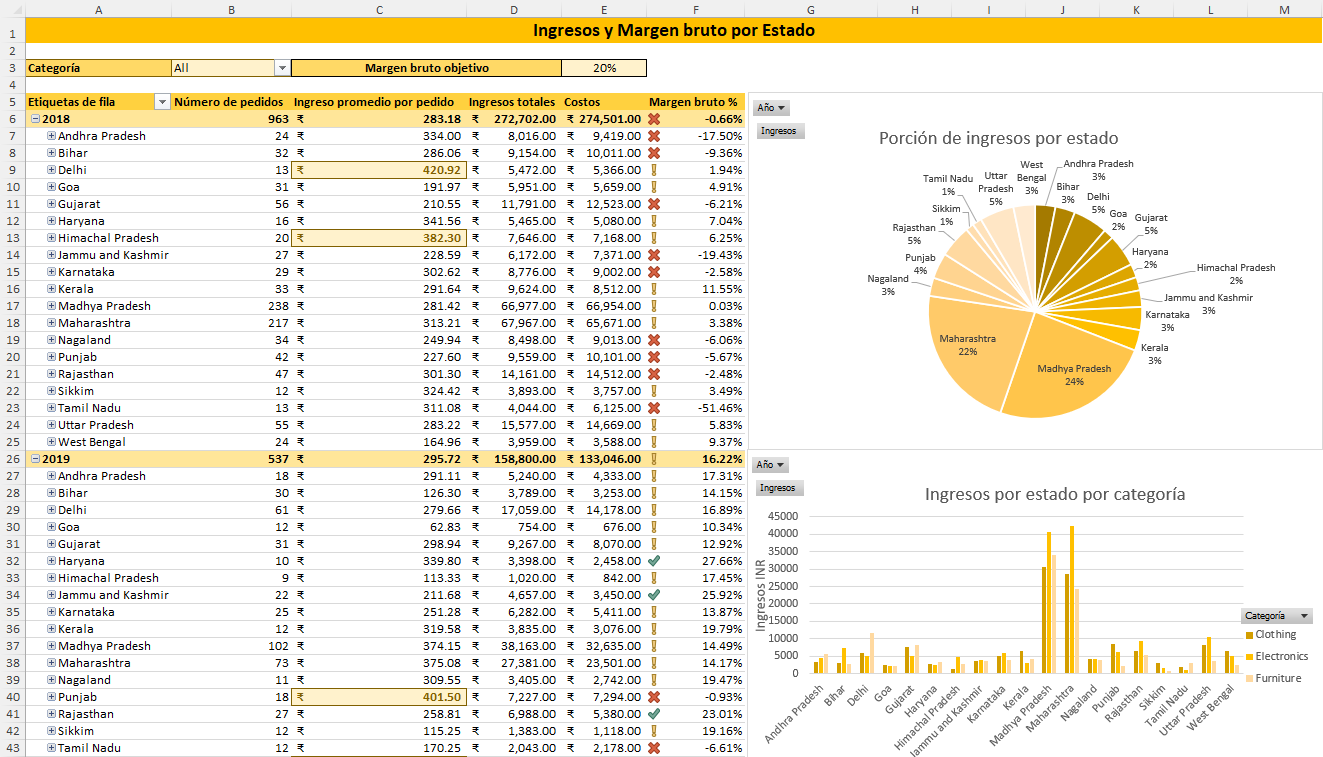Image resolution: width=1323 pixels, height=757 pixels.
Task: Click the red X icon for Gujarat 2018
Action: click(x=654, y=204)
